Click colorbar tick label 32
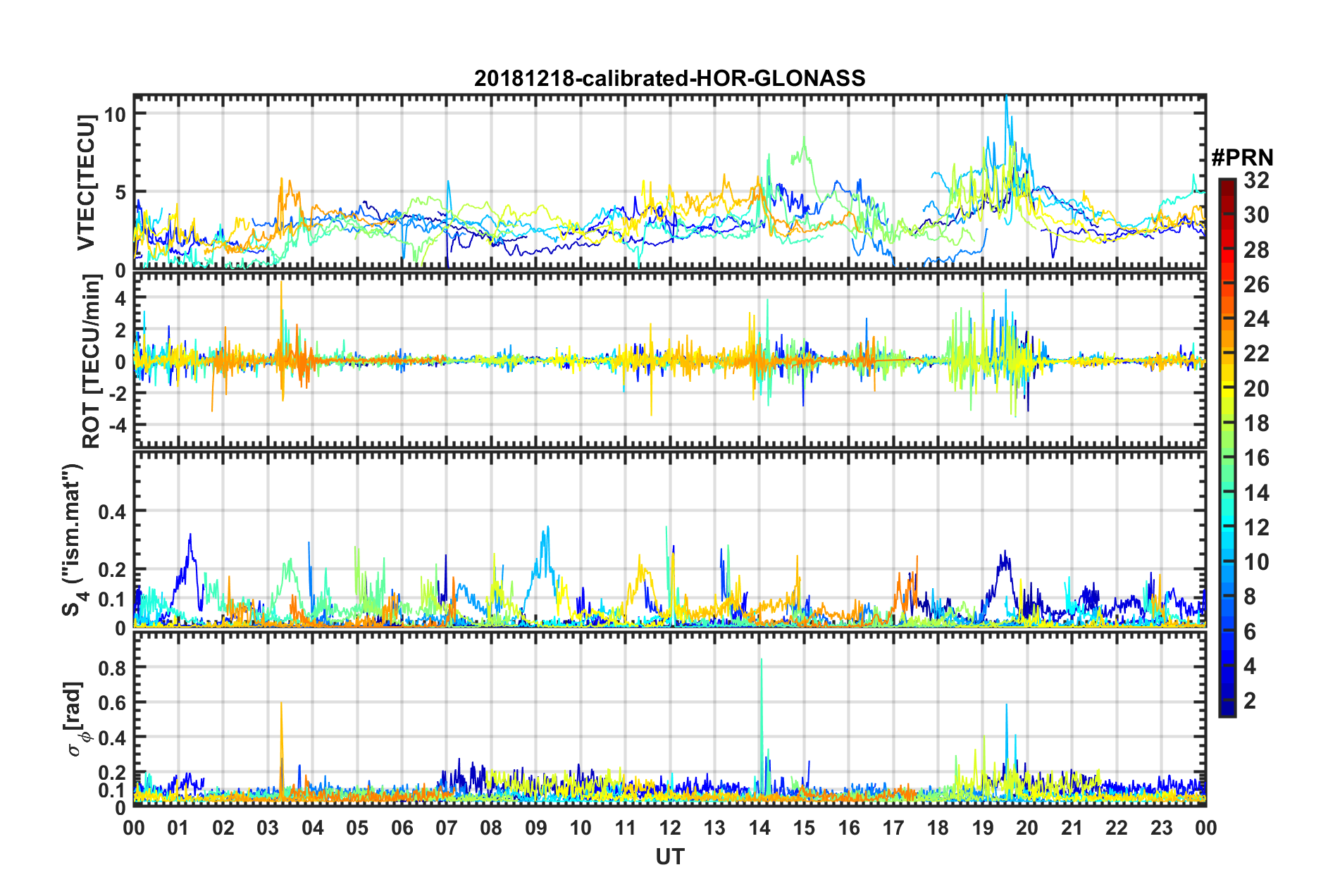The width and height of the screenshot is (1340, 896). coord(1256,180)
